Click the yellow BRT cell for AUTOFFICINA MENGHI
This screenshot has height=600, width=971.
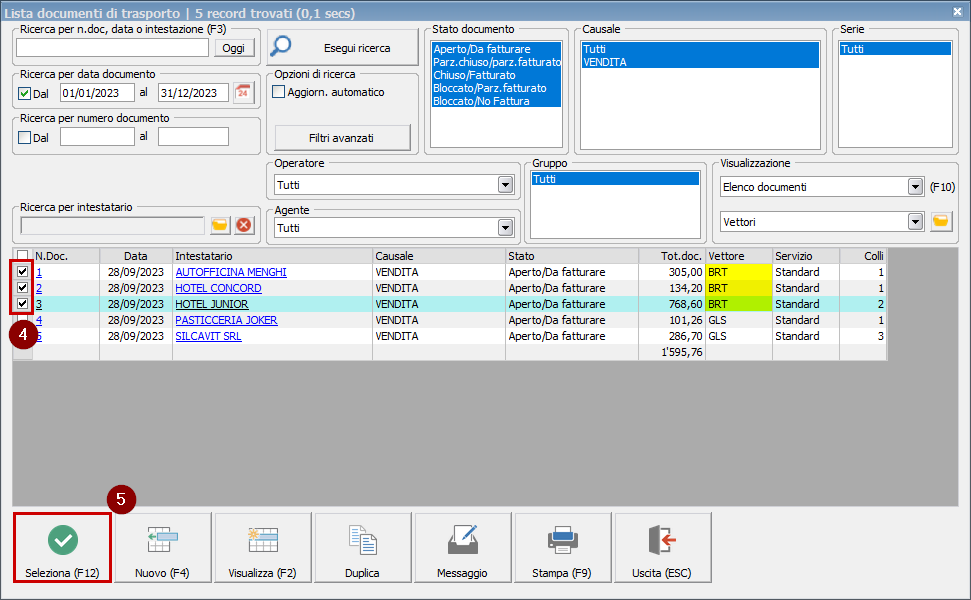coord(739,272)
